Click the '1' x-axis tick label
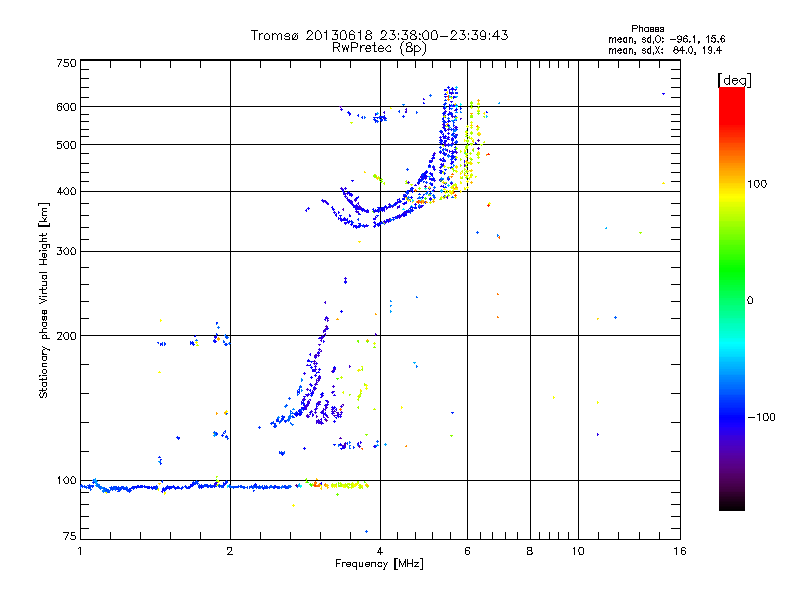The width and height of the screenshot is (800, 600). (80, 551)
